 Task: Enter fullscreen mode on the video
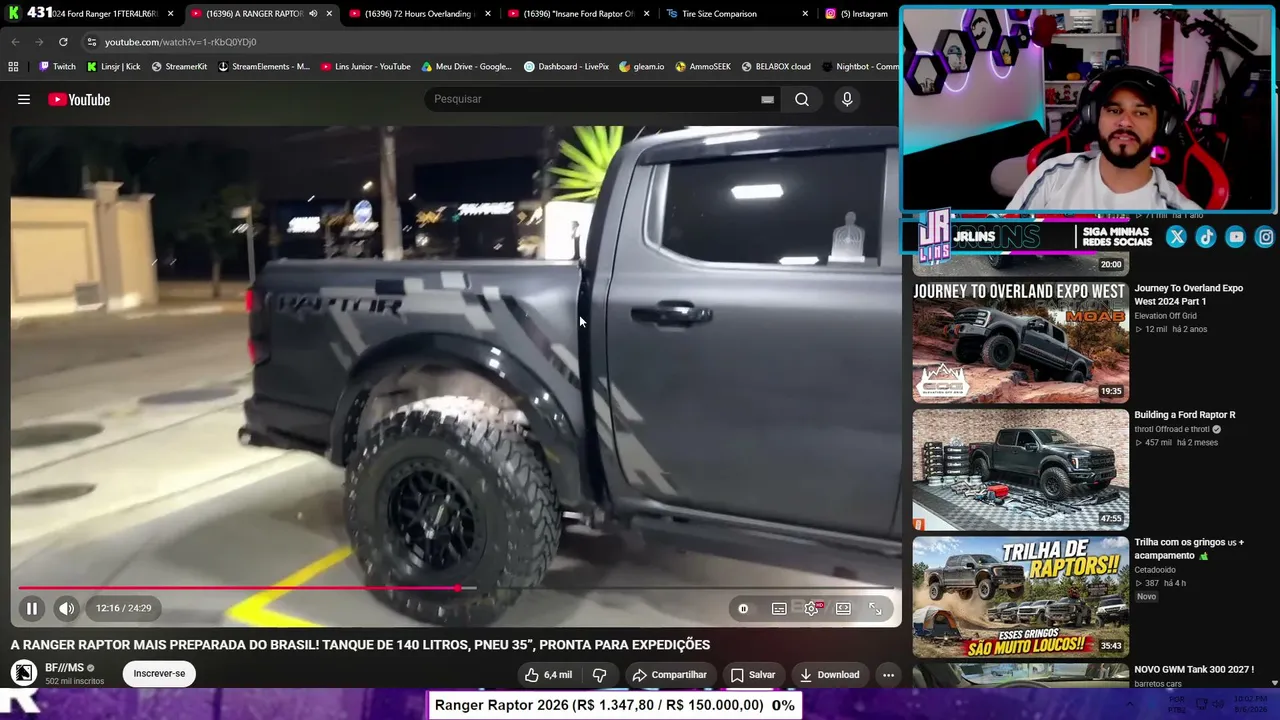[x=875, y=608]
